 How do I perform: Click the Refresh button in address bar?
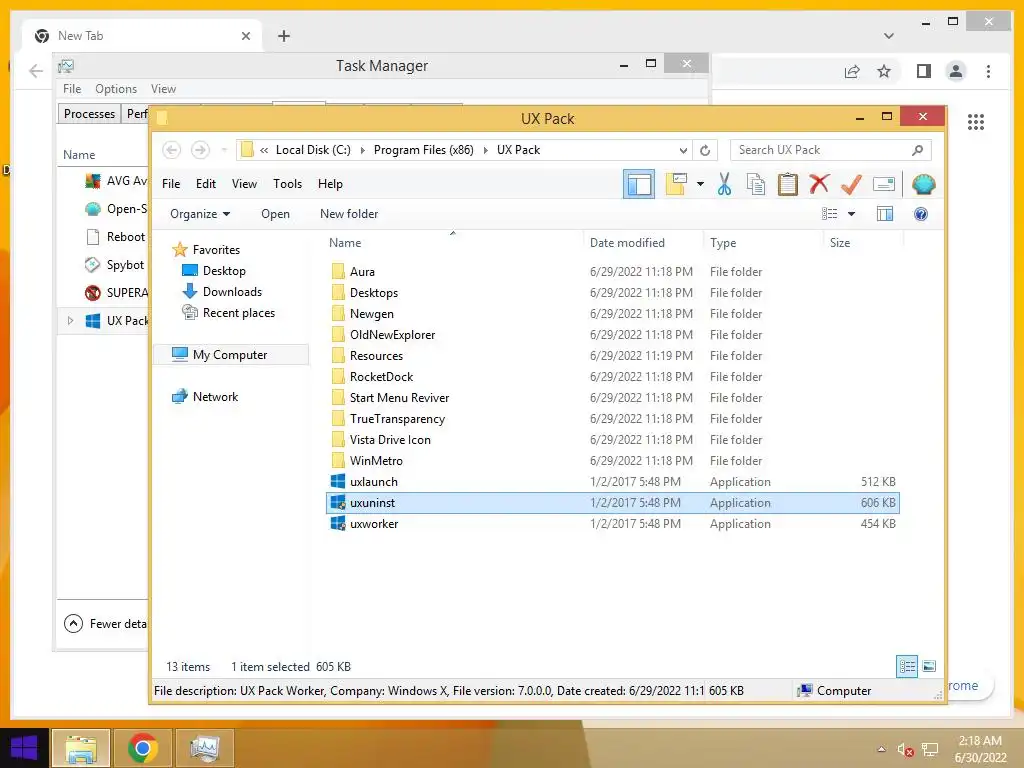705,150
